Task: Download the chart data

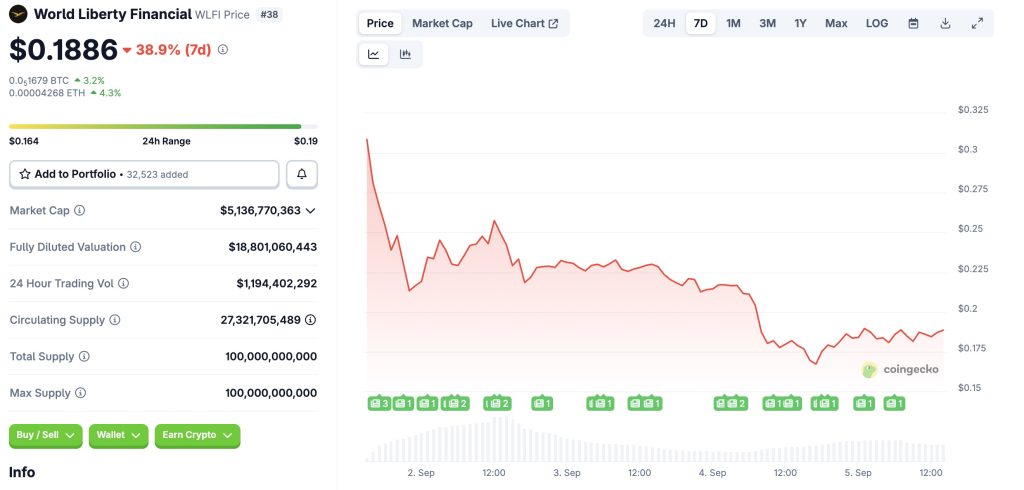Action: pos(945,23)
